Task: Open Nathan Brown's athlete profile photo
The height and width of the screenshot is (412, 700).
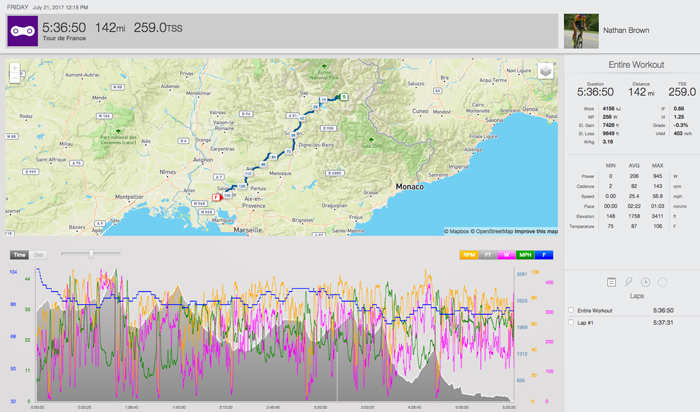Action: (581, 31)
